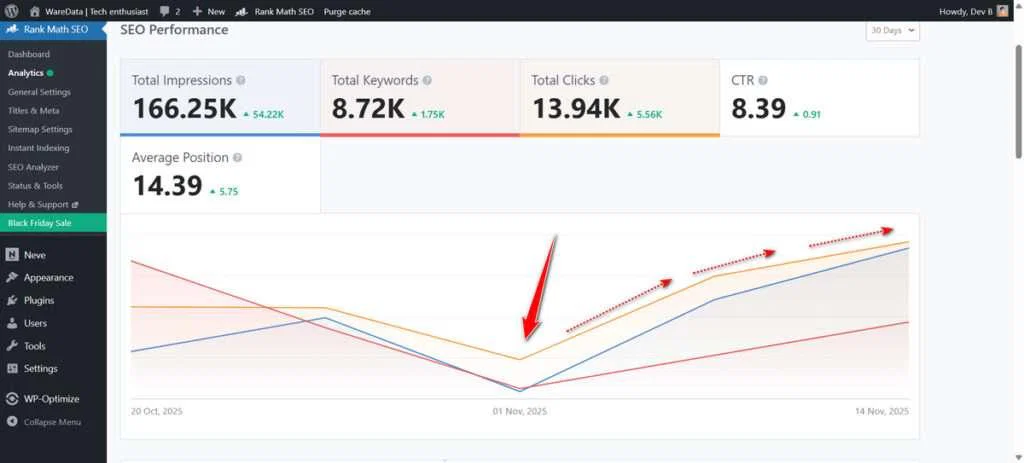Click the Tools wrench icon

[12, 346]
